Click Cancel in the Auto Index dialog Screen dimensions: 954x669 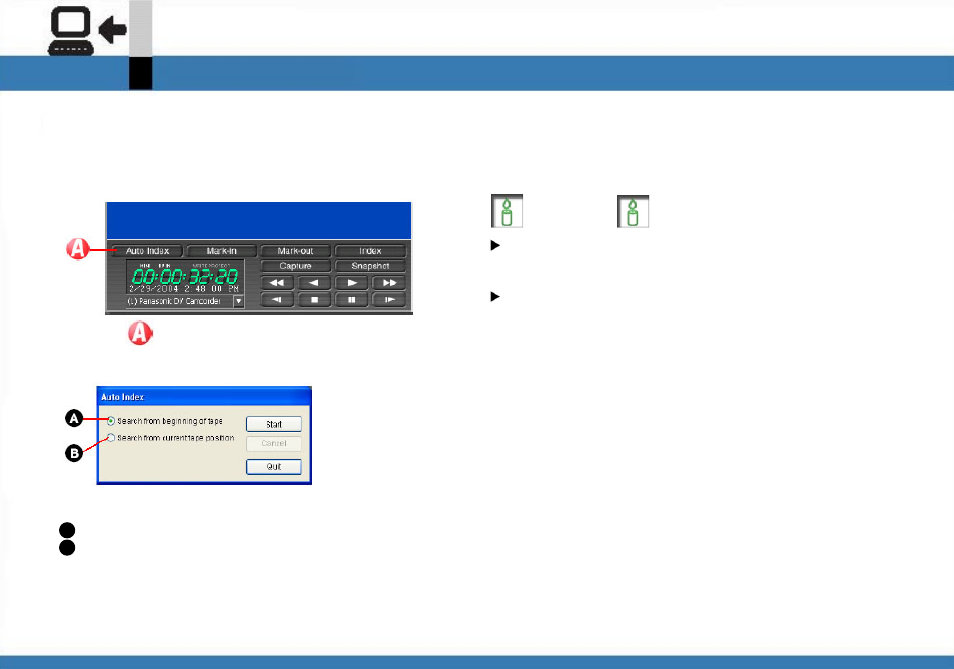(x=274, y=443)
